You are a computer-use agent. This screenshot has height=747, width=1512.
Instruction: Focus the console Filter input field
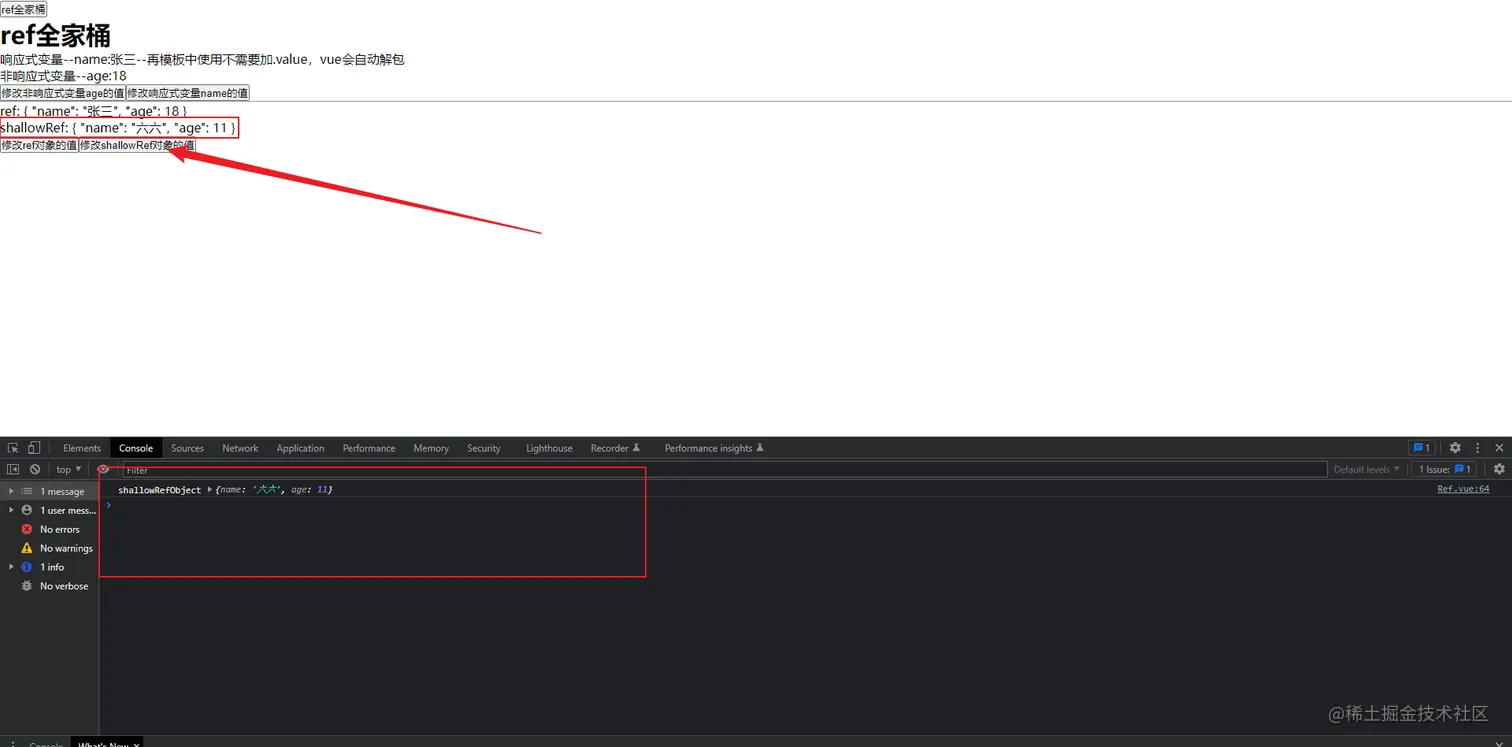(x=724, y=469)
